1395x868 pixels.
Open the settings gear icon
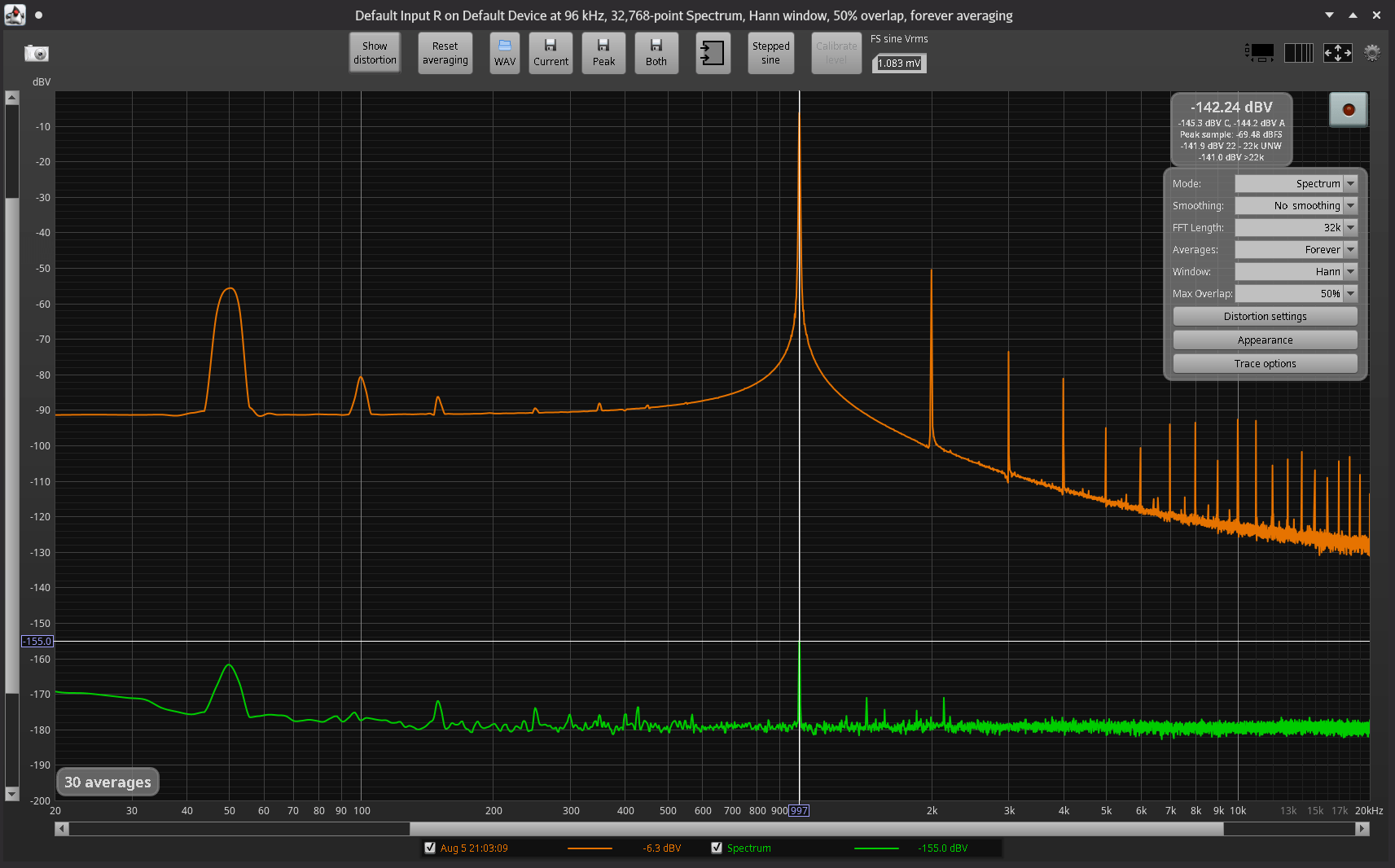tap(1372, 53)
